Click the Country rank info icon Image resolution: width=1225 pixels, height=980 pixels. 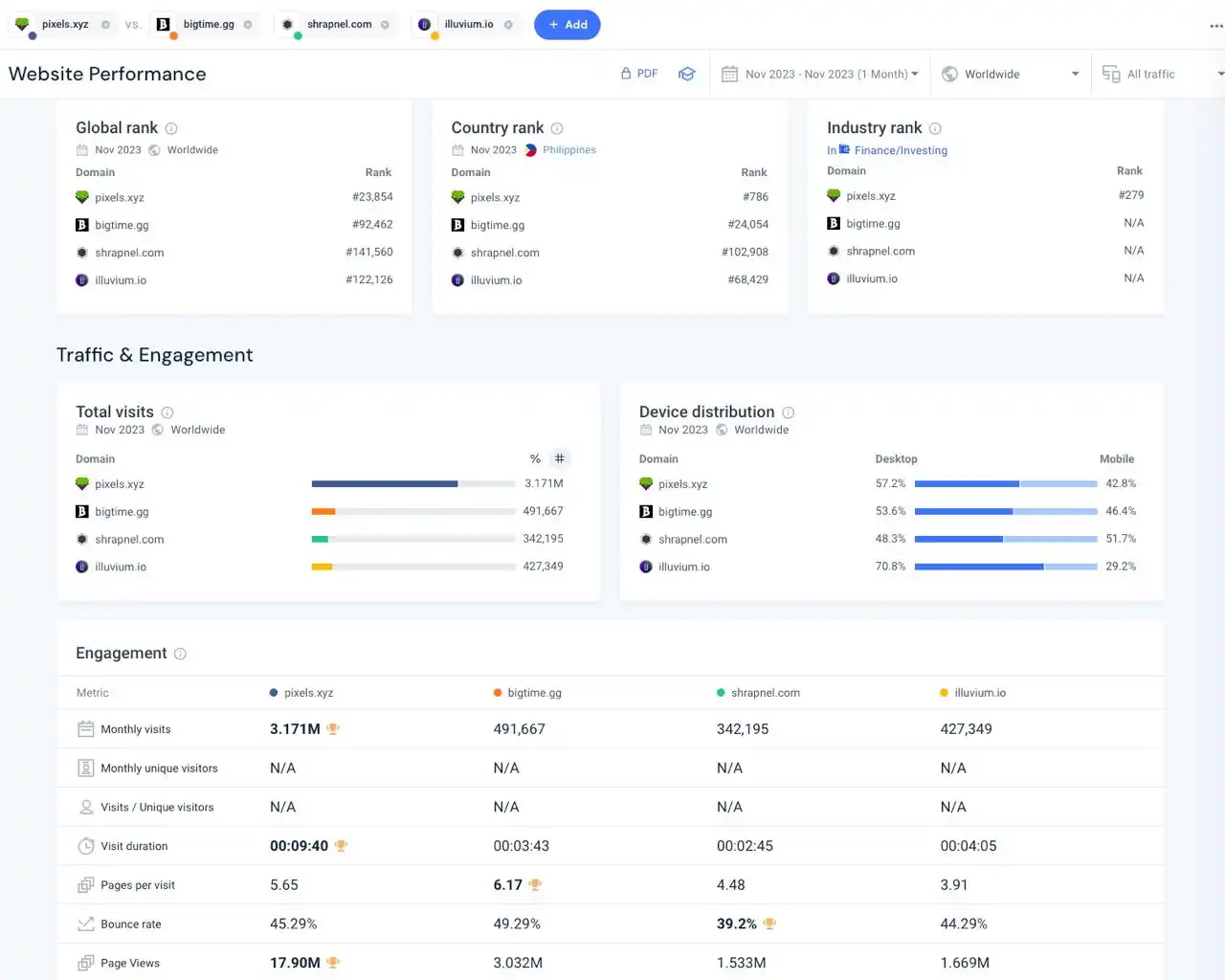tap(557, 128)
